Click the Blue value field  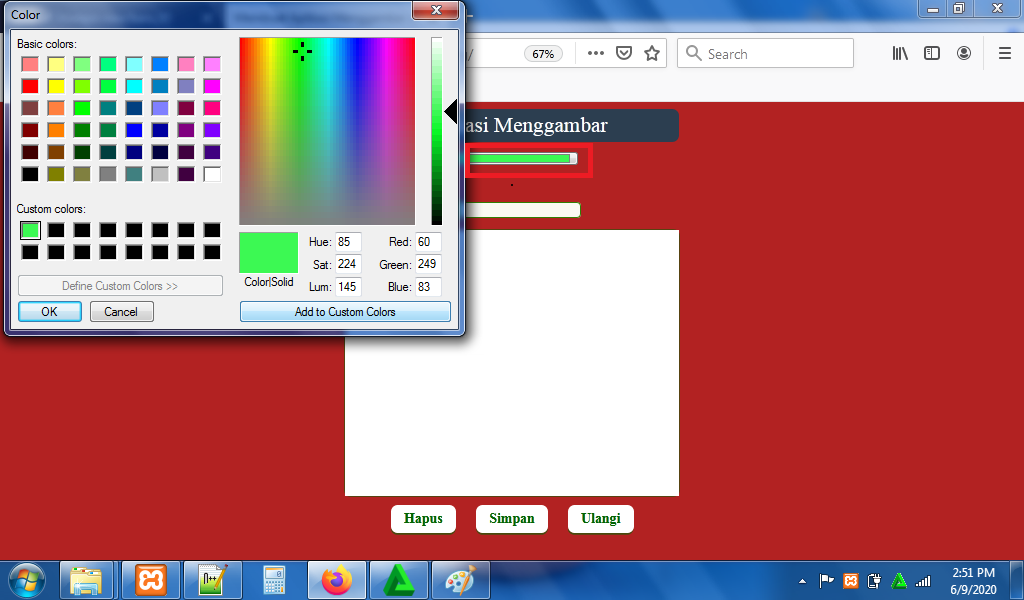tap(428, 287)
